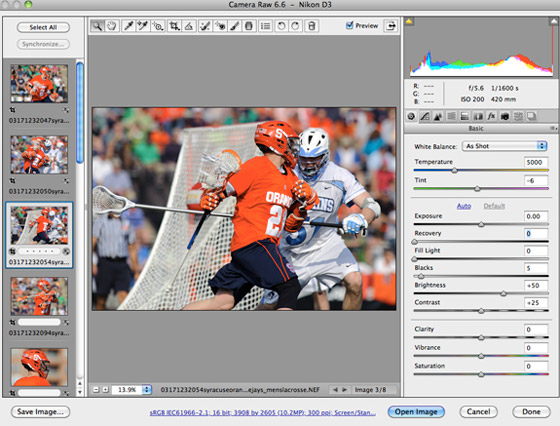This screenshot has height=426, width=560.
Task: Click the Blacks value field
Action: [x=536, y=268]
